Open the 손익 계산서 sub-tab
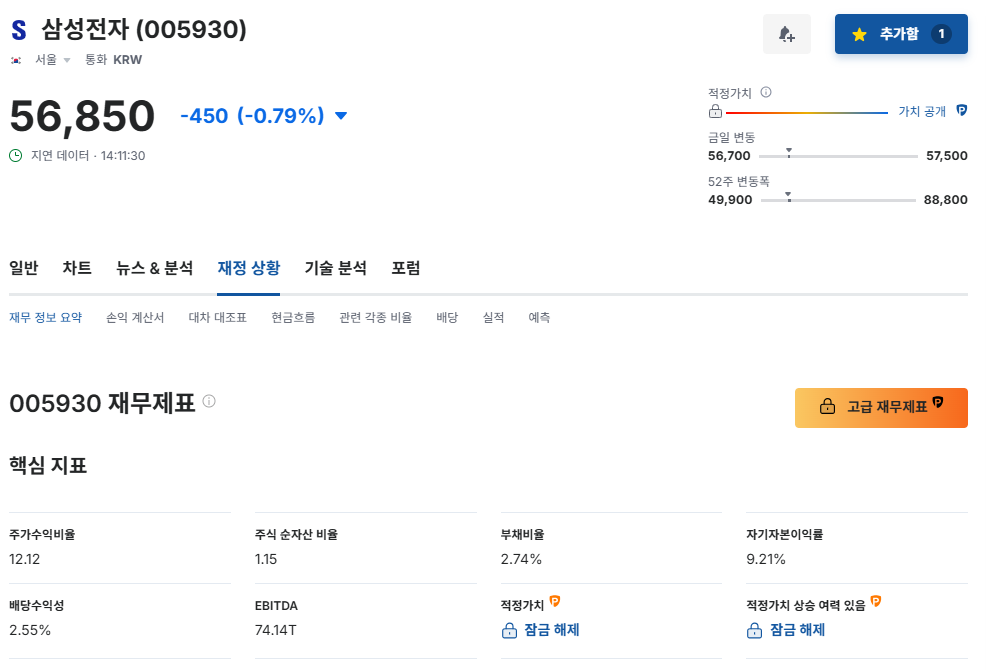Screen dimensions: 986x670 135,318
